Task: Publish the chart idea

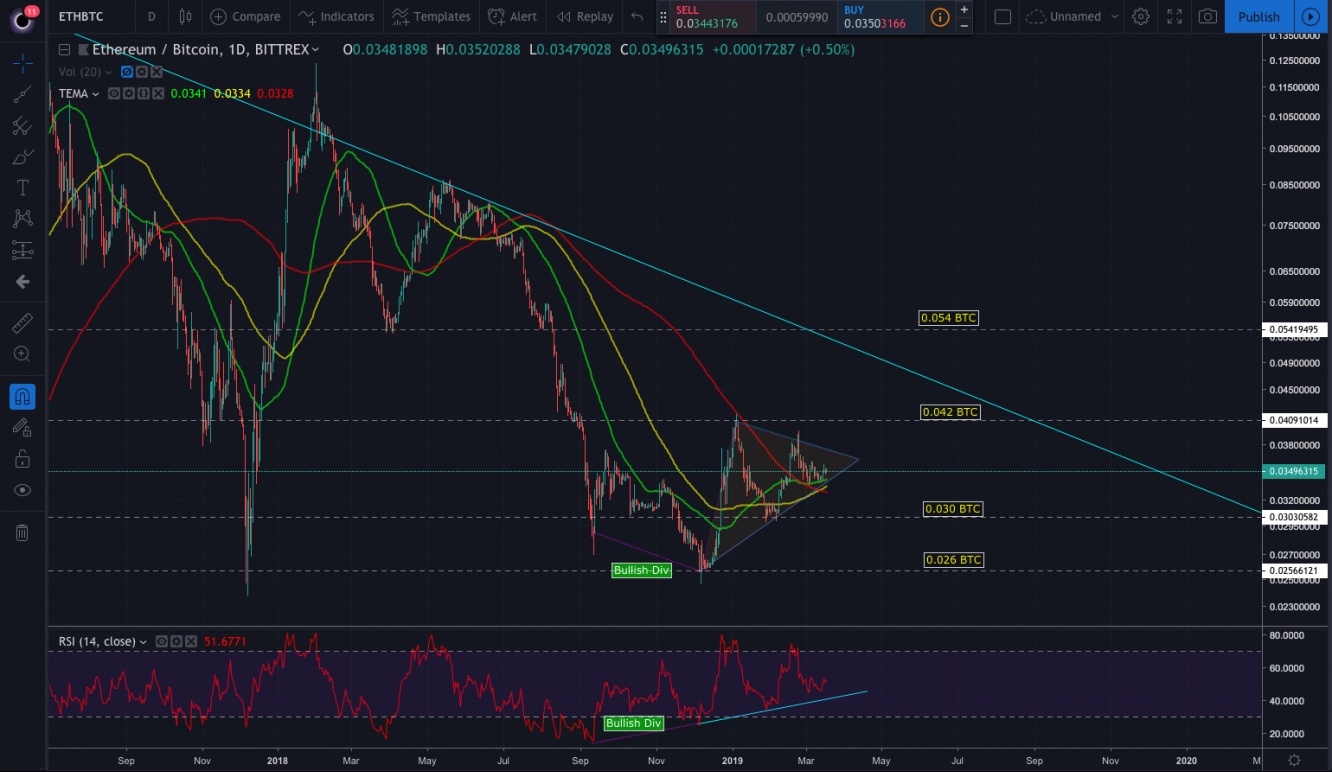Action: pyautogui.click(x=1258, y=16)
